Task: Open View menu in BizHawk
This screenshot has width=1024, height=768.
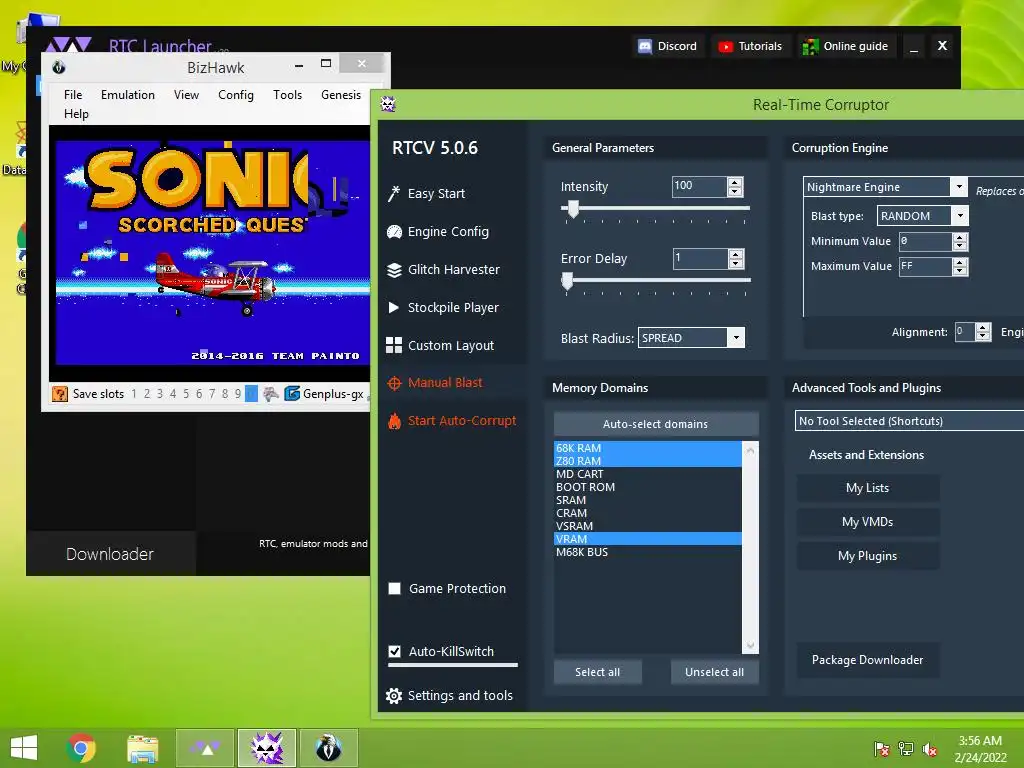Action: click(186, 95)
